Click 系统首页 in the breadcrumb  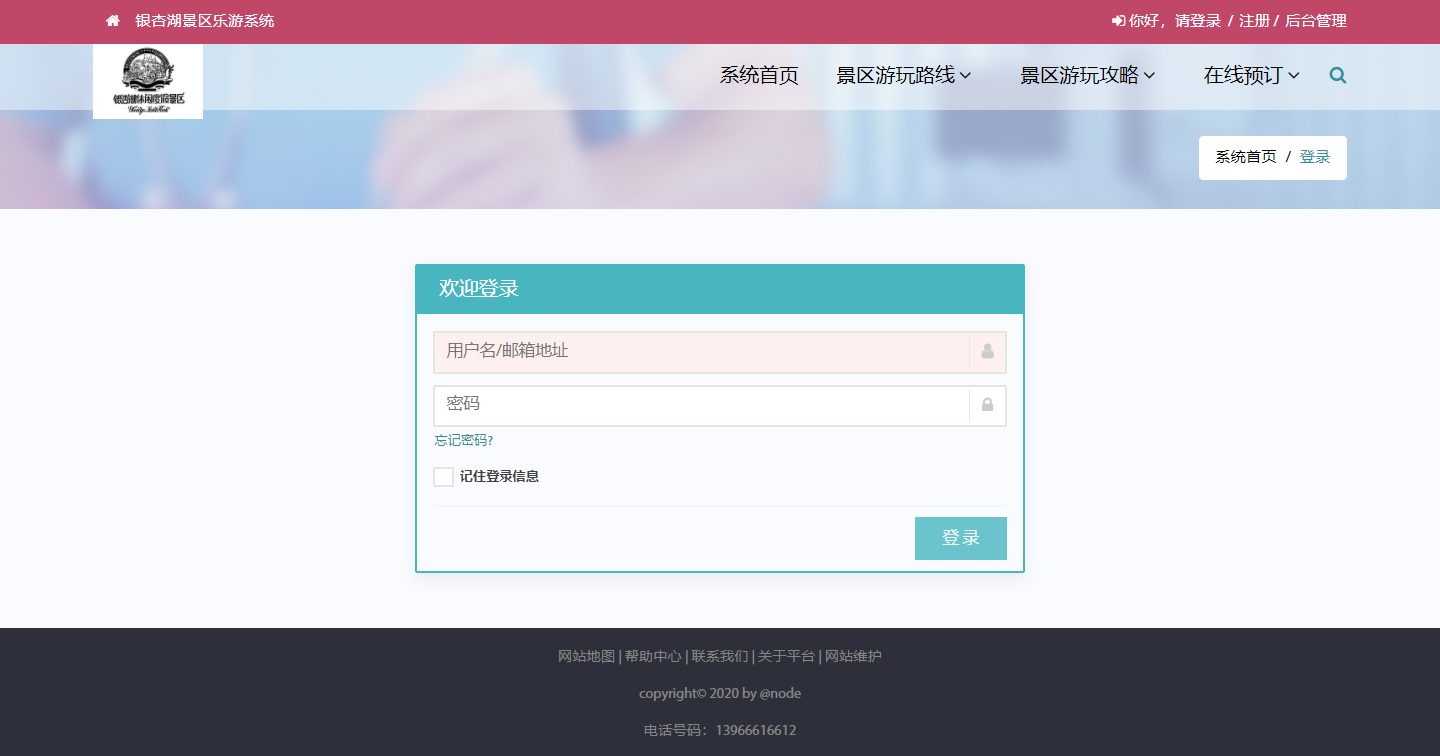(x=1245, y=157)
